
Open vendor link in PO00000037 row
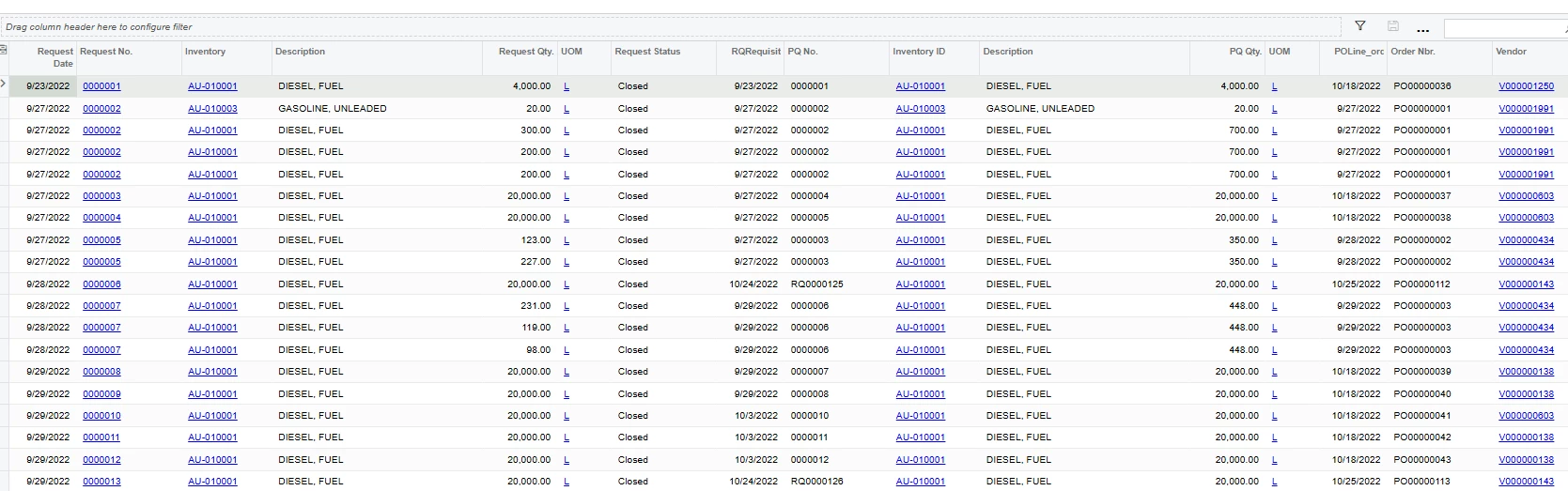pyautogui.click(x=1526, y=196)
